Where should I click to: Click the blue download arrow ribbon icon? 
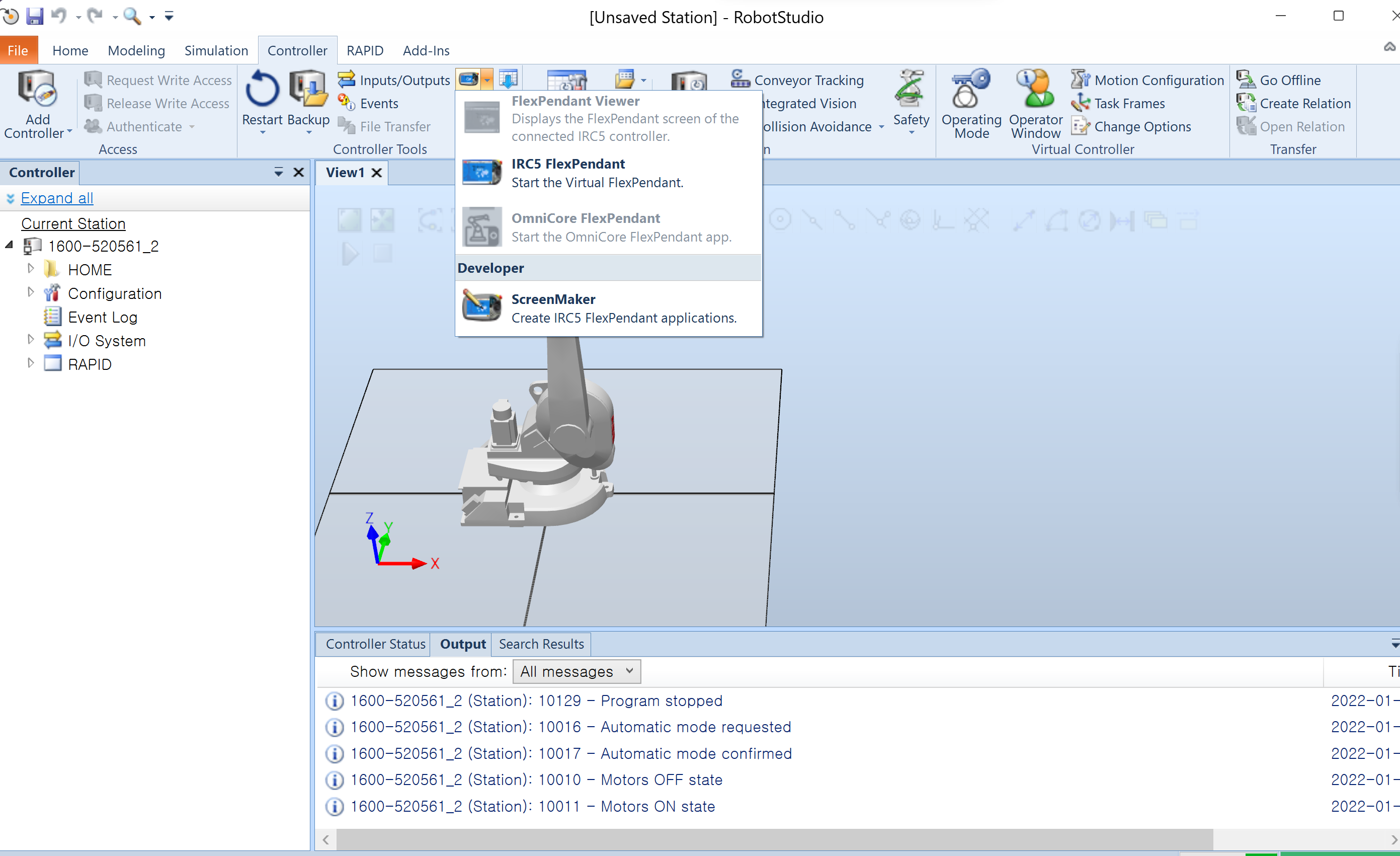[508, 79]
